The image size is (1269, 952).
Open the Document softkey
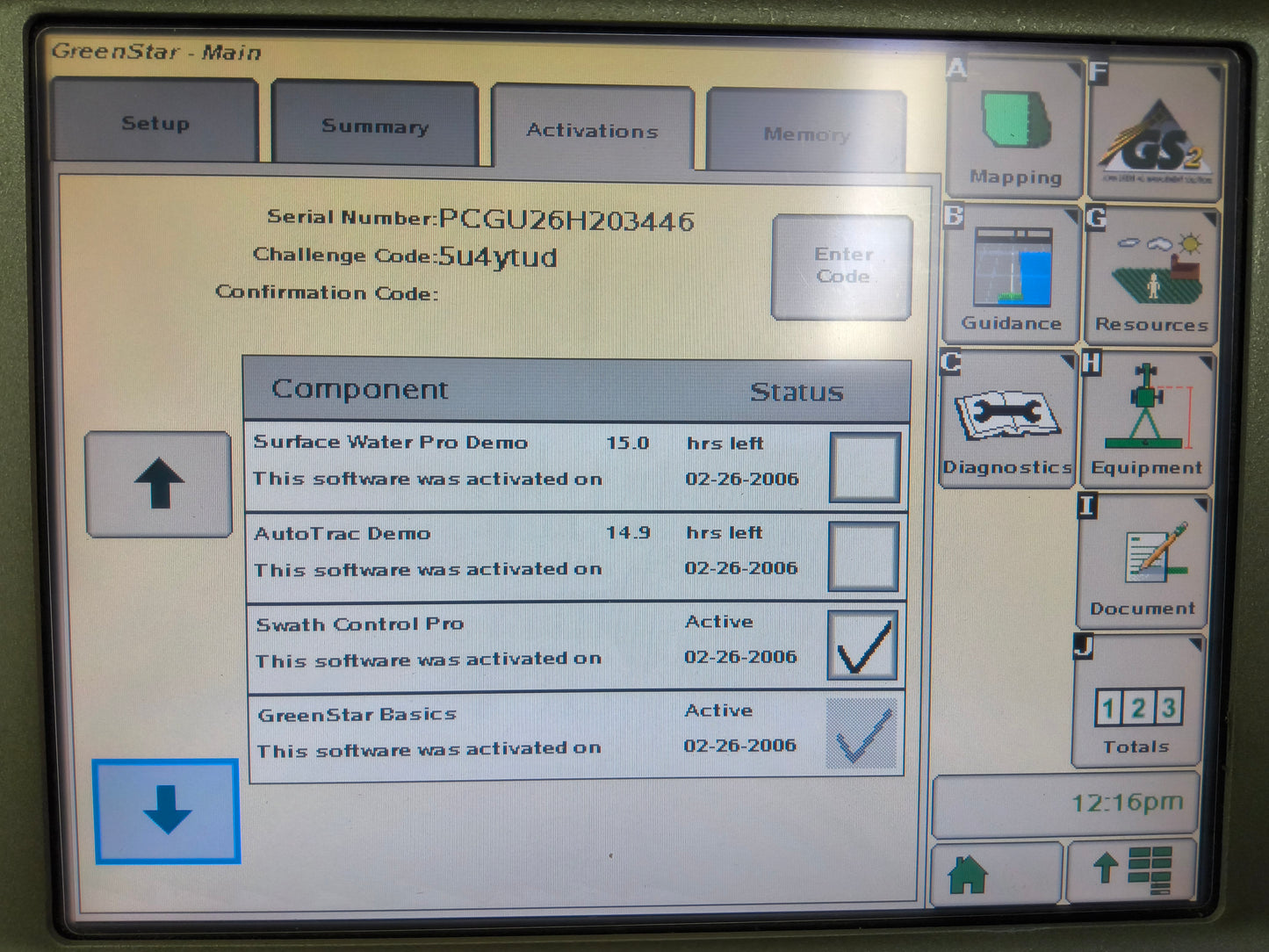(1143, 561)
